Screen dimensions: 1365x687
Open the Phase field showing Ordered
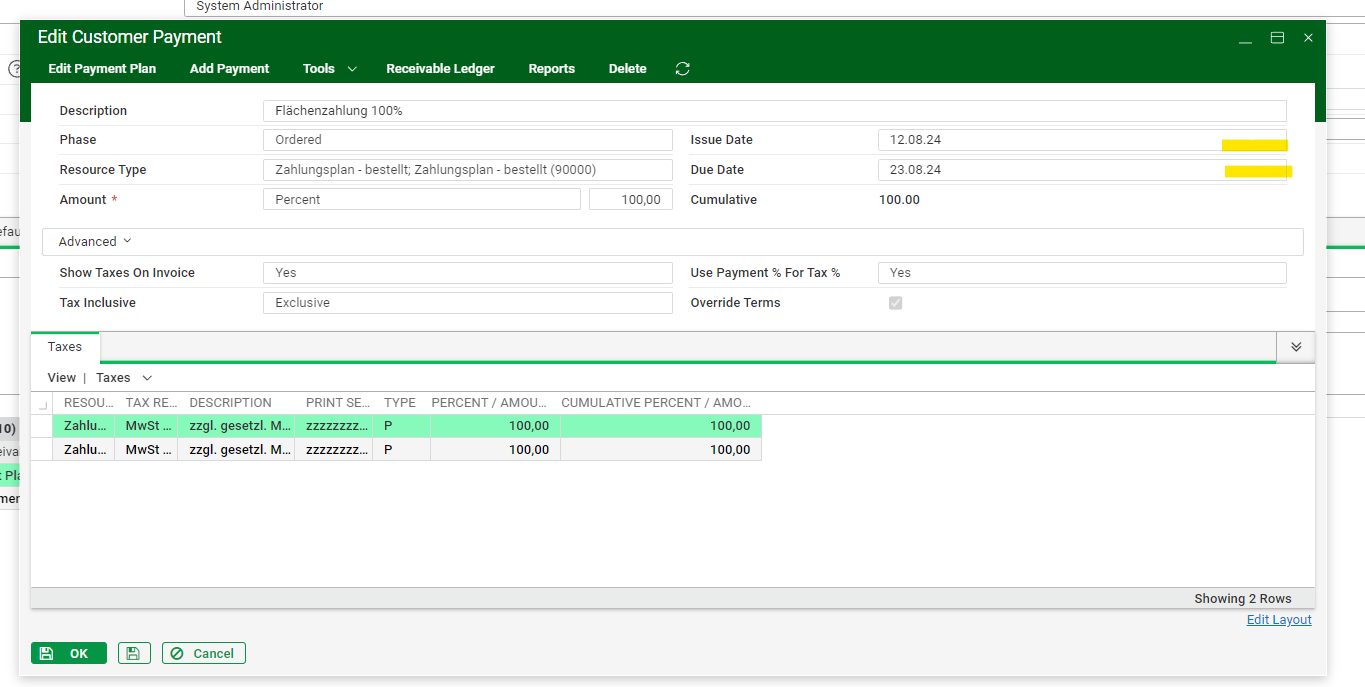click(x=468, y=140)
